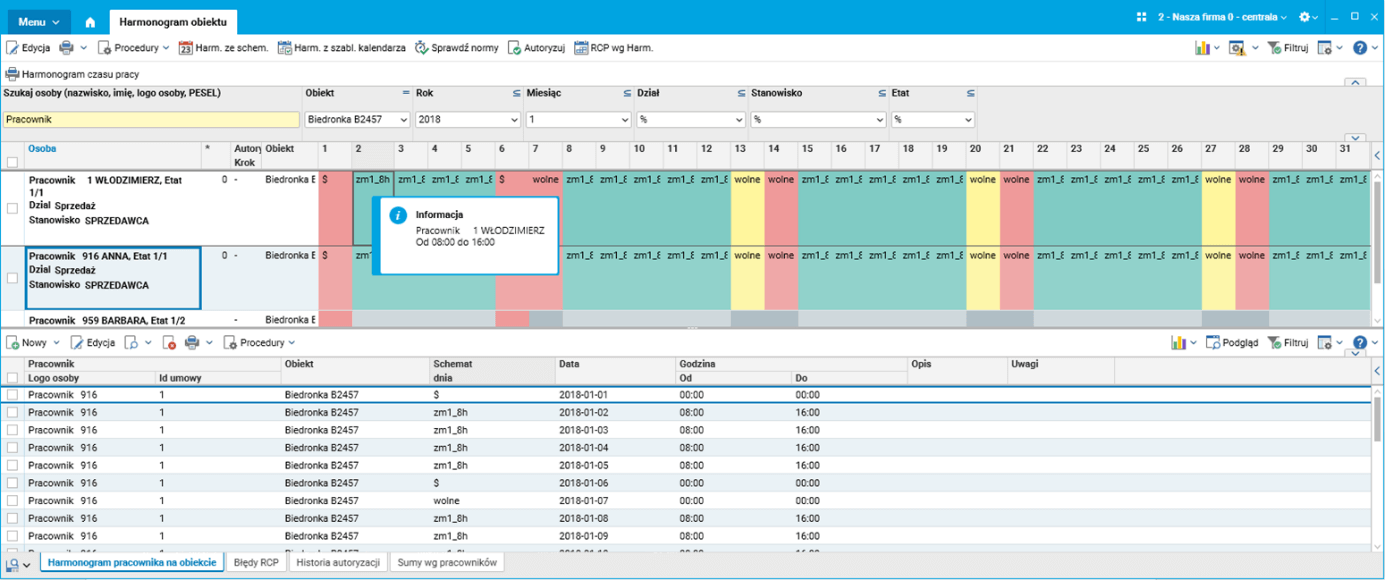1385x580 pixels.
Task: Expand the Nowy dropdown arrow in the lower toolbar
Action: pos(57,342)
